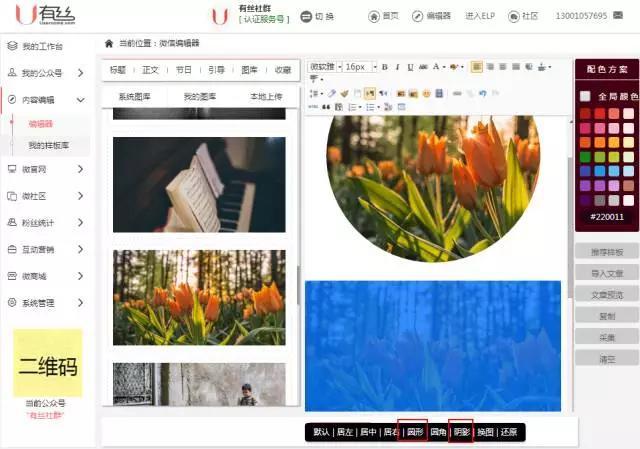Switch to the 图库 tab
The image size is (640, 449).
249,70
